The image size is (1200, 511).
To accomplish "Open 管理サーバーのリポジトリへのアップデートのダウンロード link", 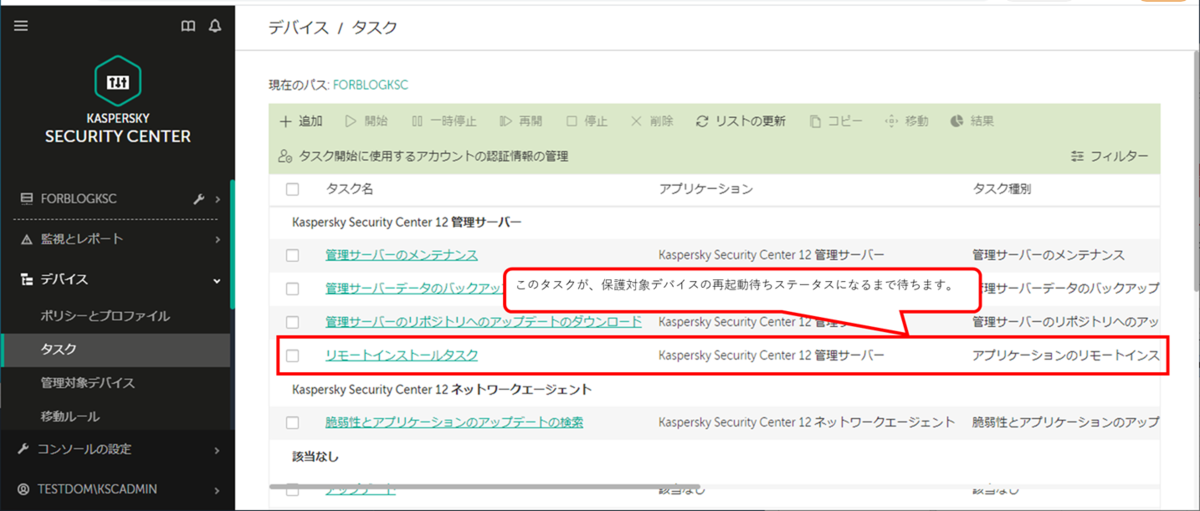I will [x=483, y=322].
